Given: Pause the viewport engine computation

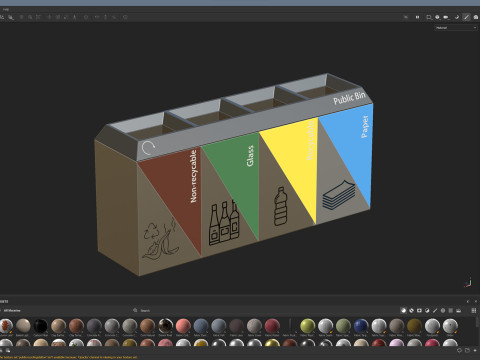Looking at the screenshot, I should pyautogui.click(x=417, y=17).
